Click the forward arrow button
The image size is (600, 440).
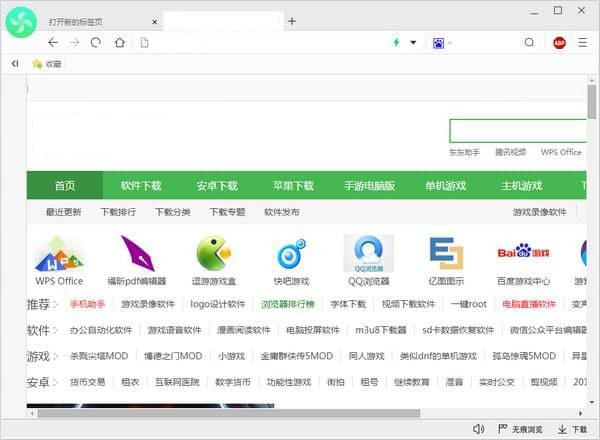[75, 42]
